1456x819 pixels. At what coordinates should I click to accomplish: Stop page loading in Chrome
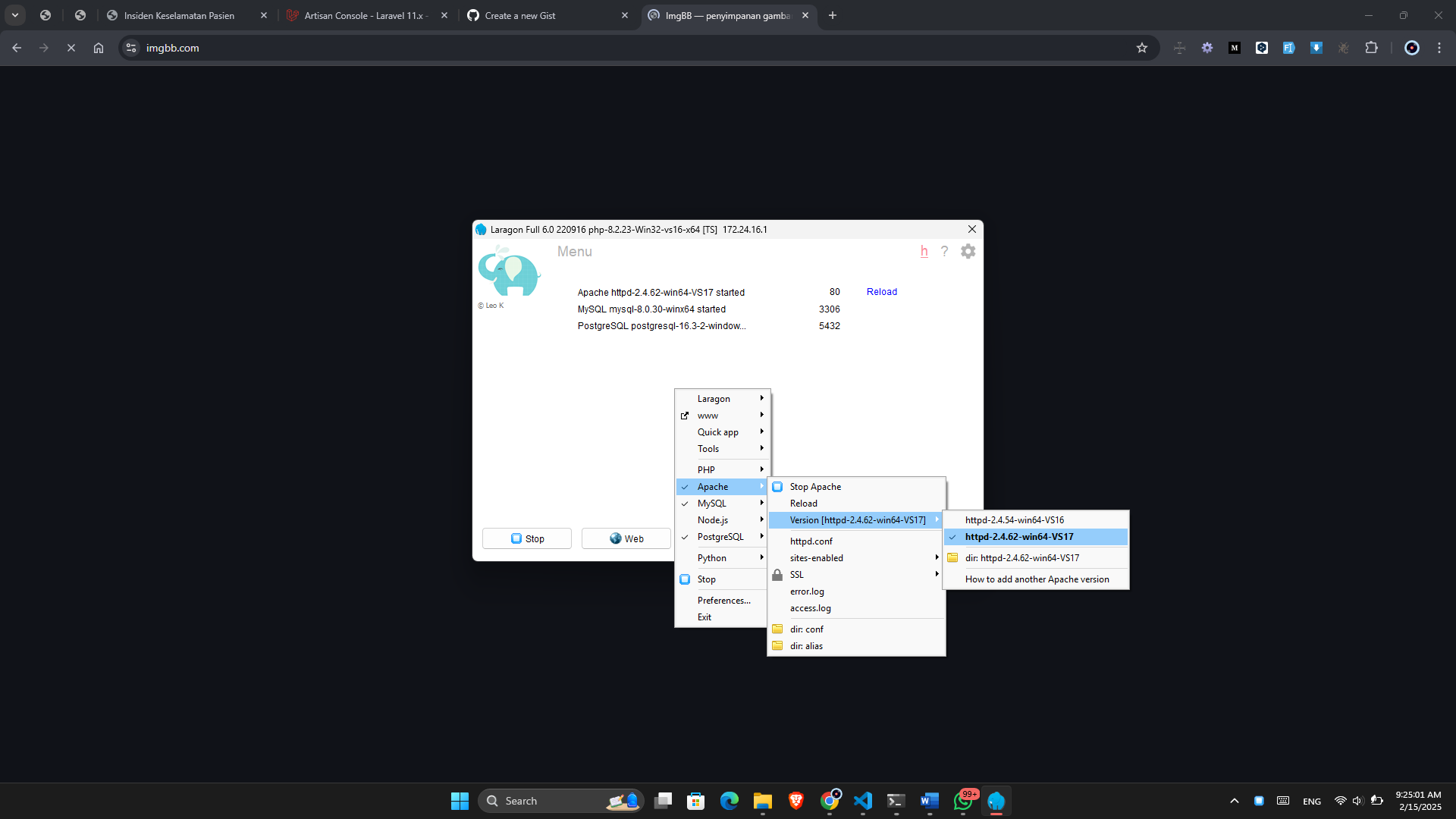tap(71, 48)
